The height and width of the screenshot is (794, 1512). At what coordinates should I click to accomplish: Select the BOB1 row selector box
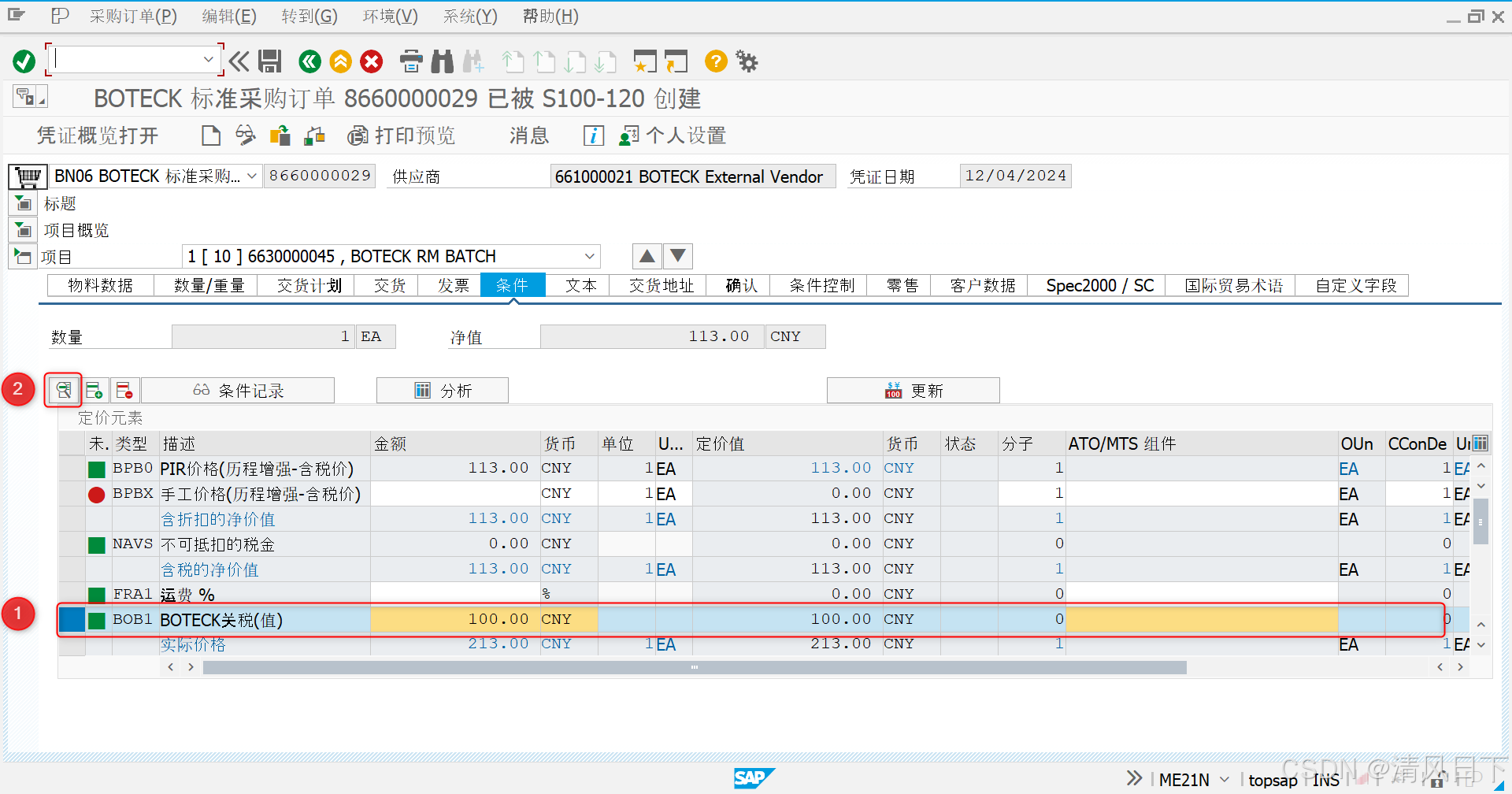pyautogui.click(x=72, y=619)
